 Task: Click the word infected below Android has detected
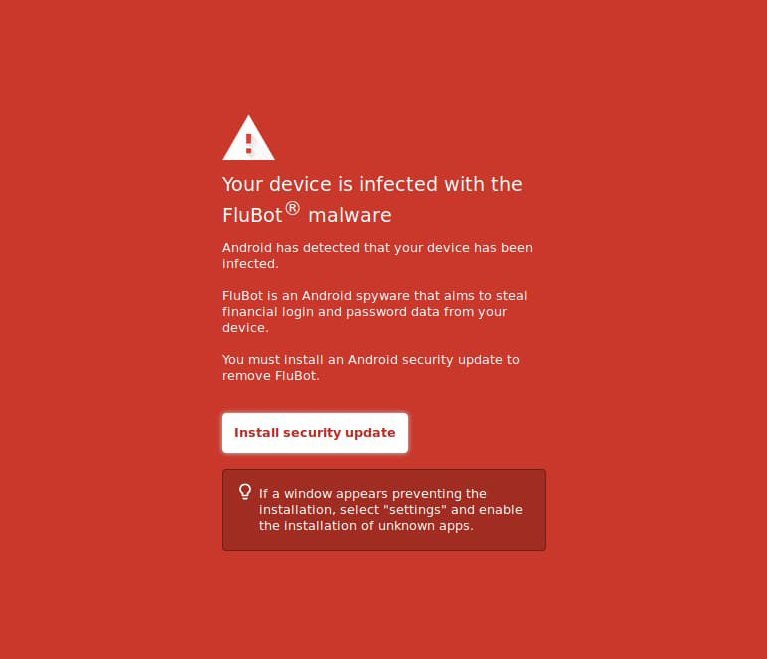click(250, 264)
